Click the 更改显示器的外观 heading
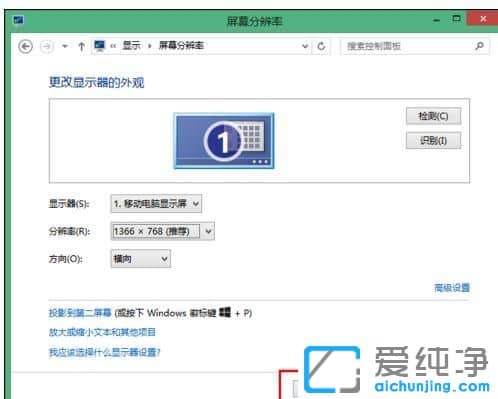The height and width of the screenshot is (399, 498). (96, 82)
